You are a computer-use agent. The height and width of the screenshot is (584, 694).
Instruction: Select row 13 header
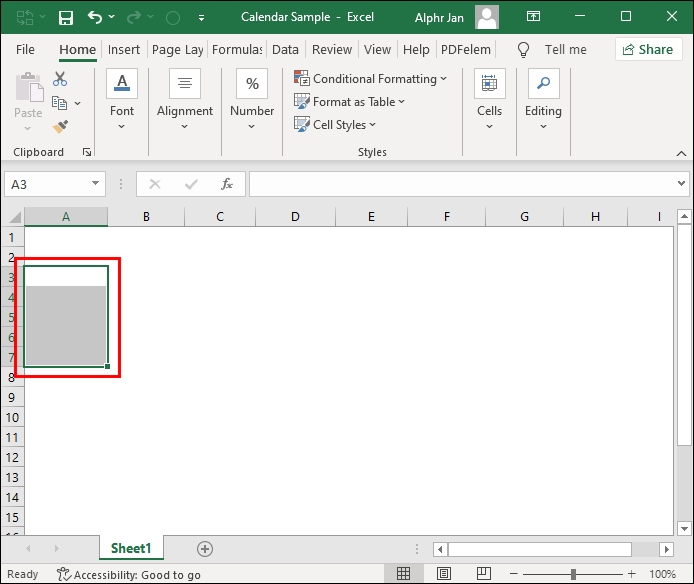point(12,478)
